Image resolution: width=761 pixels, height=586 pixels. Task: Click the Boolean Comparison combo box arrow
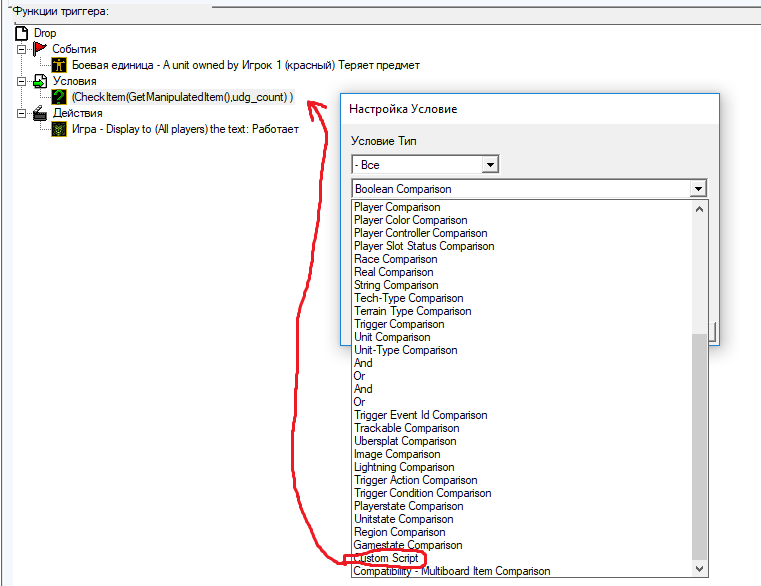point(698,188)
